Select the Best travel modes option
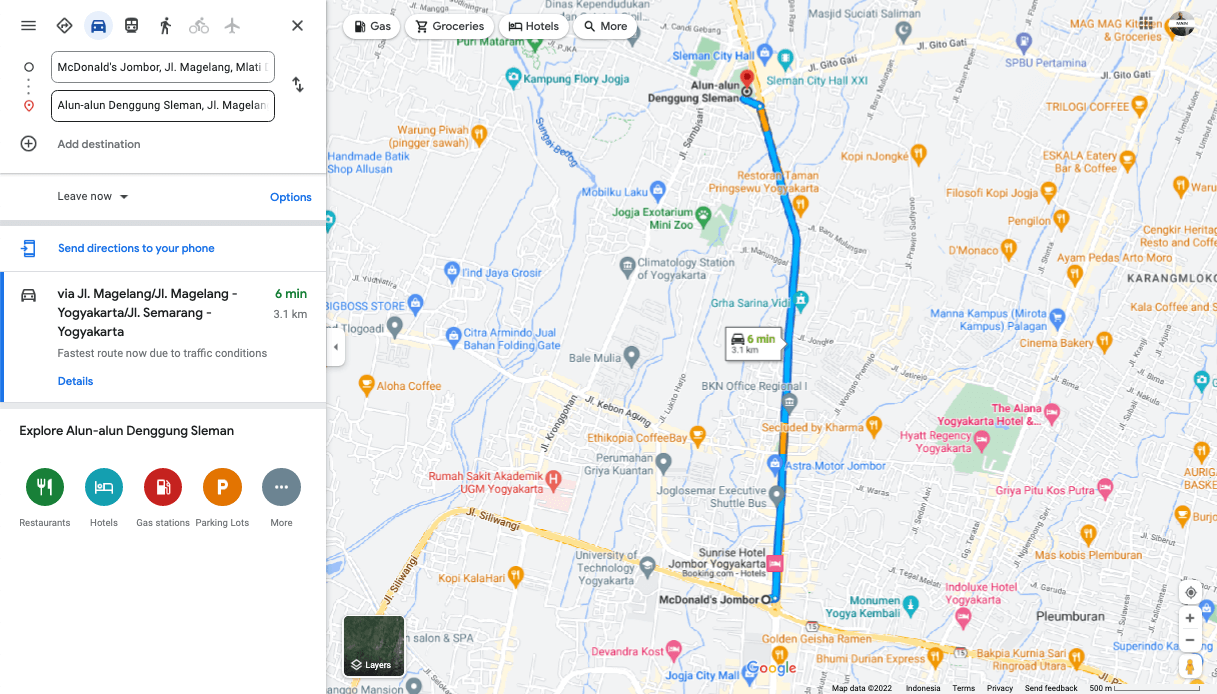Screen dimensions: 1217x694 pos(64,26)
